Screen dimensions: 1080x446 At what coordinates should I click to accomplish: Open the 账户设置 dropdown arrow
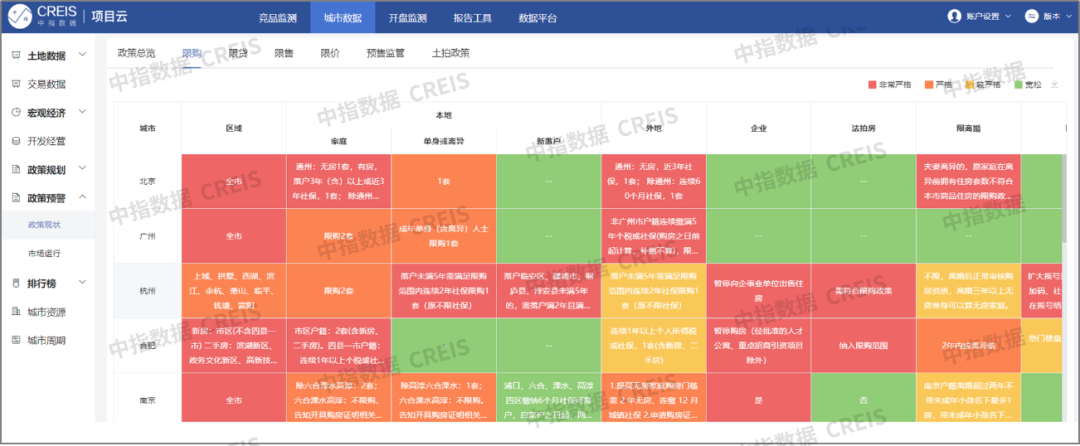tap(1009, 16)
